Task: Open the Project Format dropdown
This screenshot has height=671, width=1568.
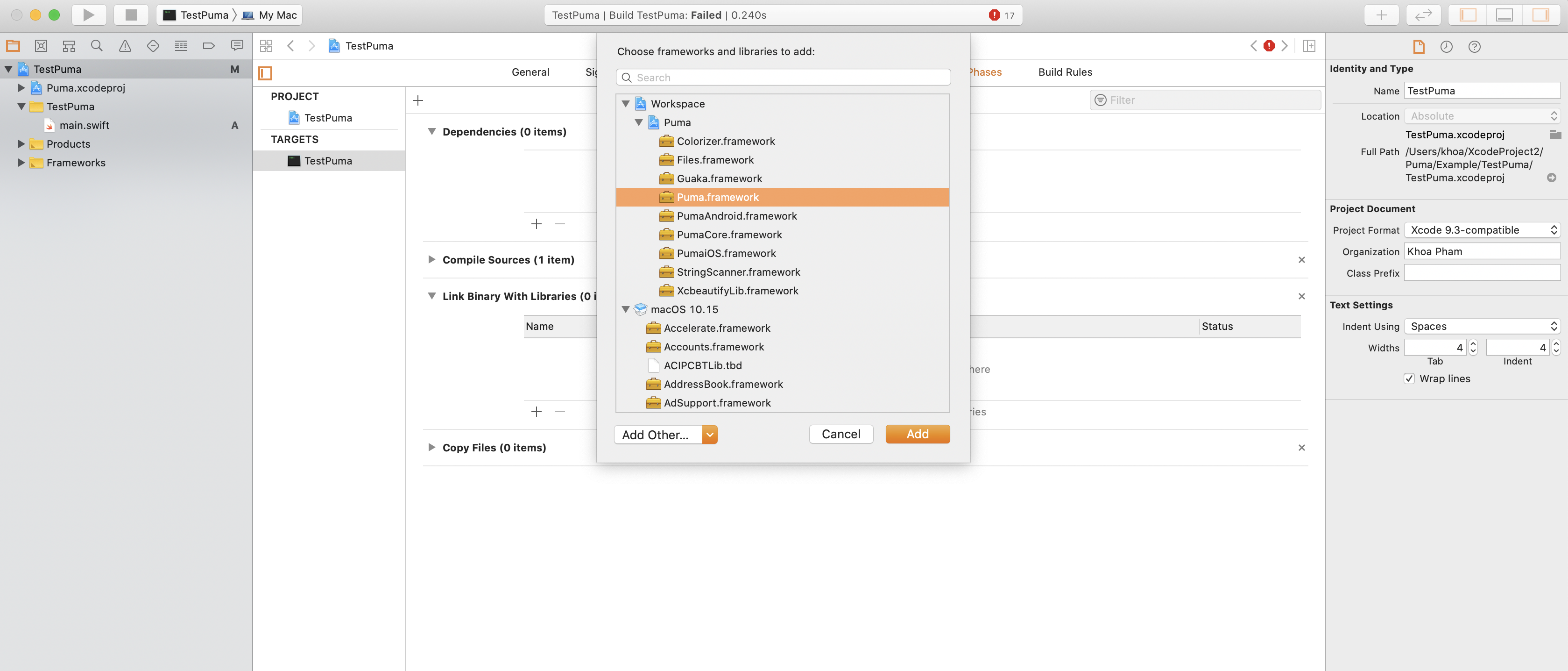Action: [1482, 229]
